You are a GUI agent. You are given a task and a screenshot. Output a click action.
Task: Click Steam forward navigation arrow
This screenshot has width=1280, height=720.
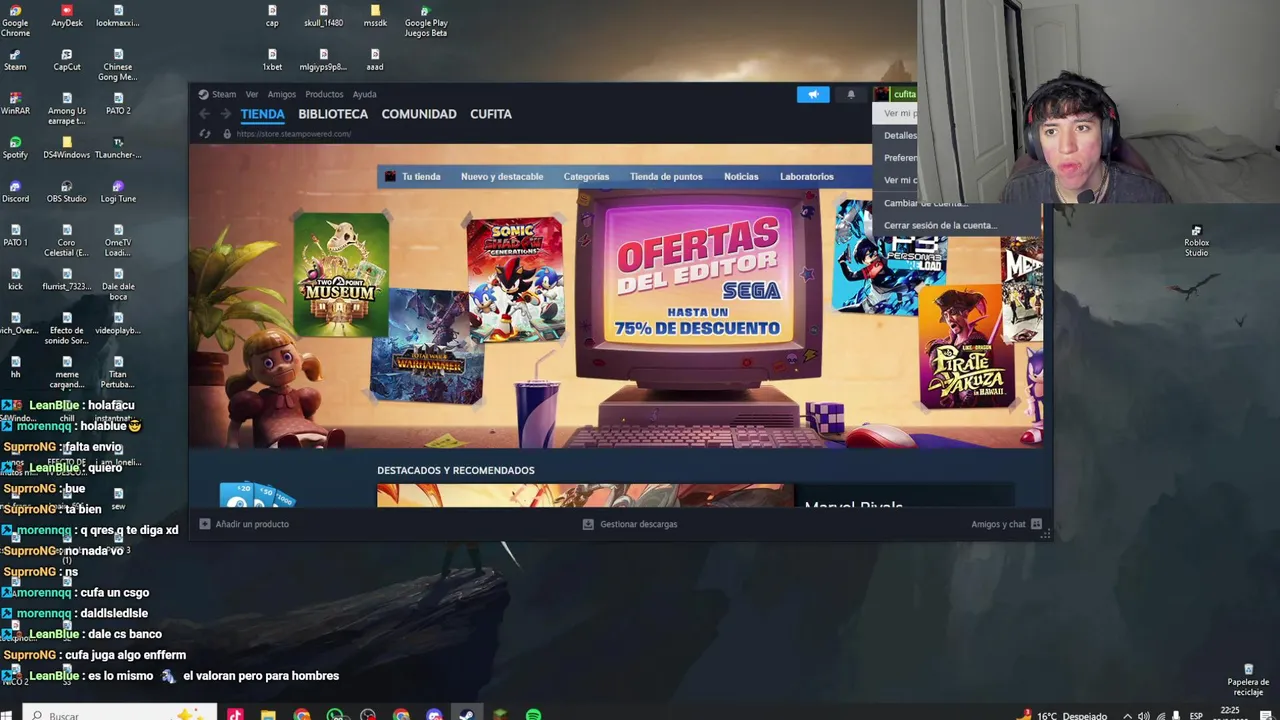point(225,114)
